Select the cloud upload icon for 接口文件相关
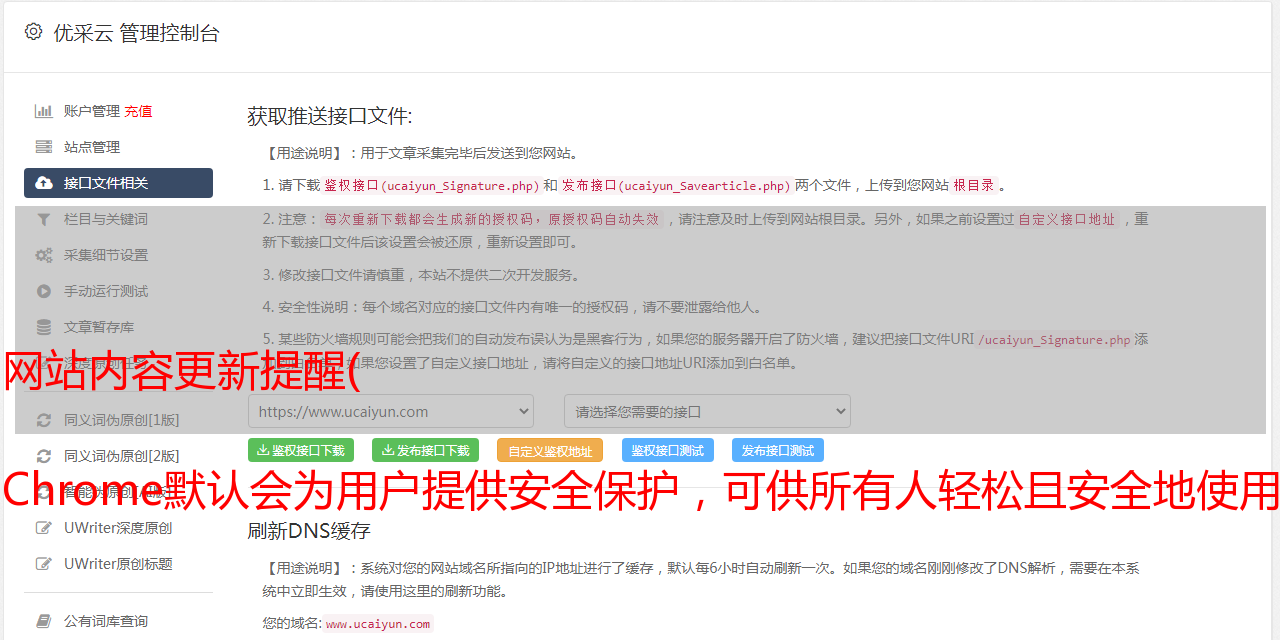The width and height of the screenshot is (1280, 640). [44, 183]
